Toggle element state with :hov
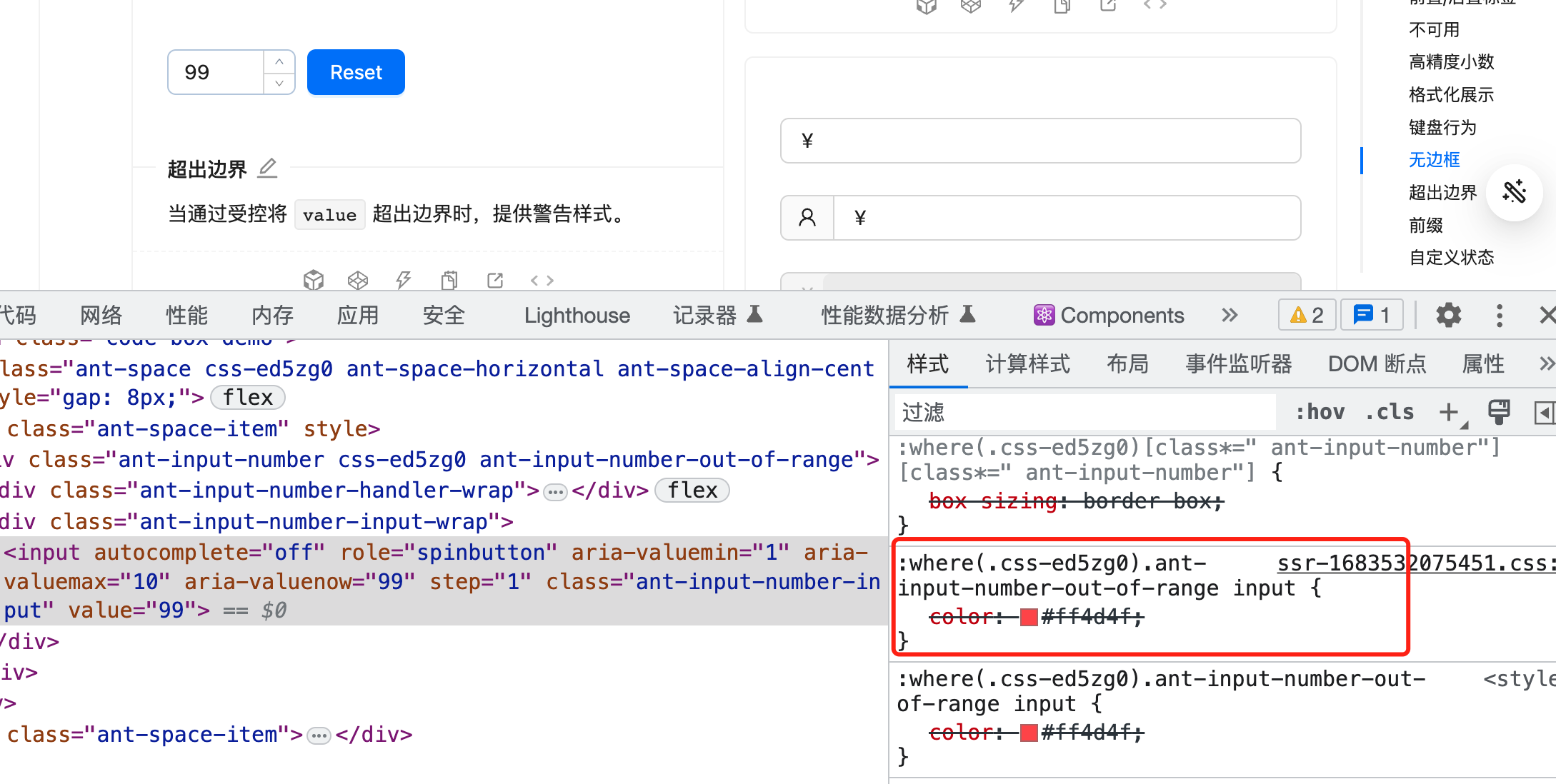 (x=1320, y=412)
